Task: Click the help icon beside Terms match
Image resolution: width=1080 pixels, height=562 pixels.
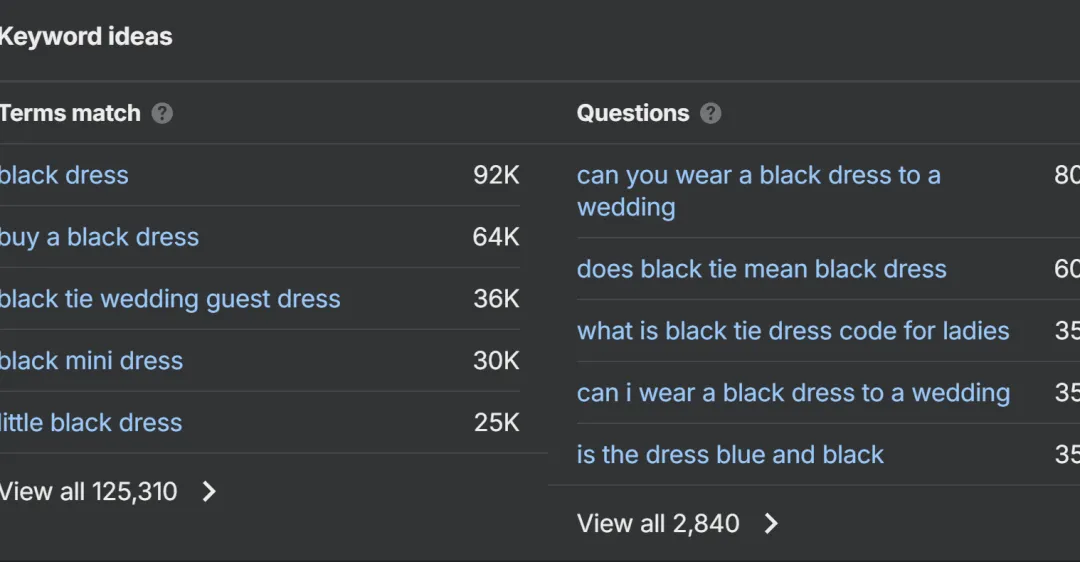Action: click(x=162, y=113)
